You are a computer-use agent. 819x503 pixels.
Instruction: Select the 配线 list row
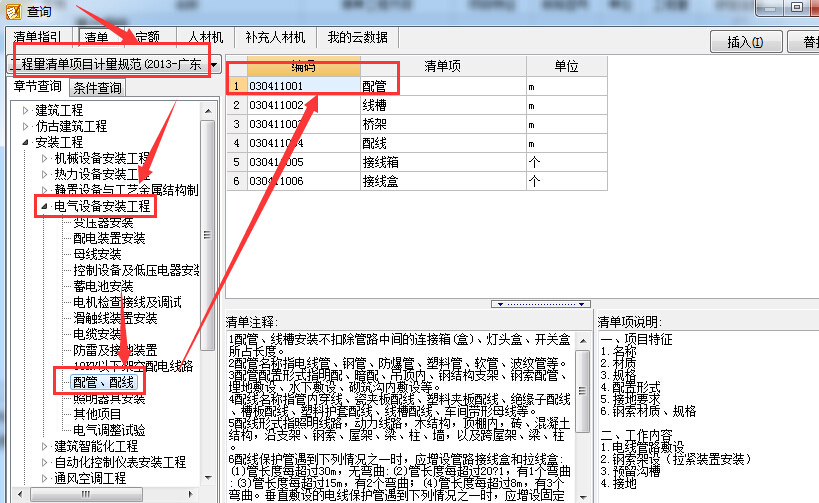(x=417, y=143)
